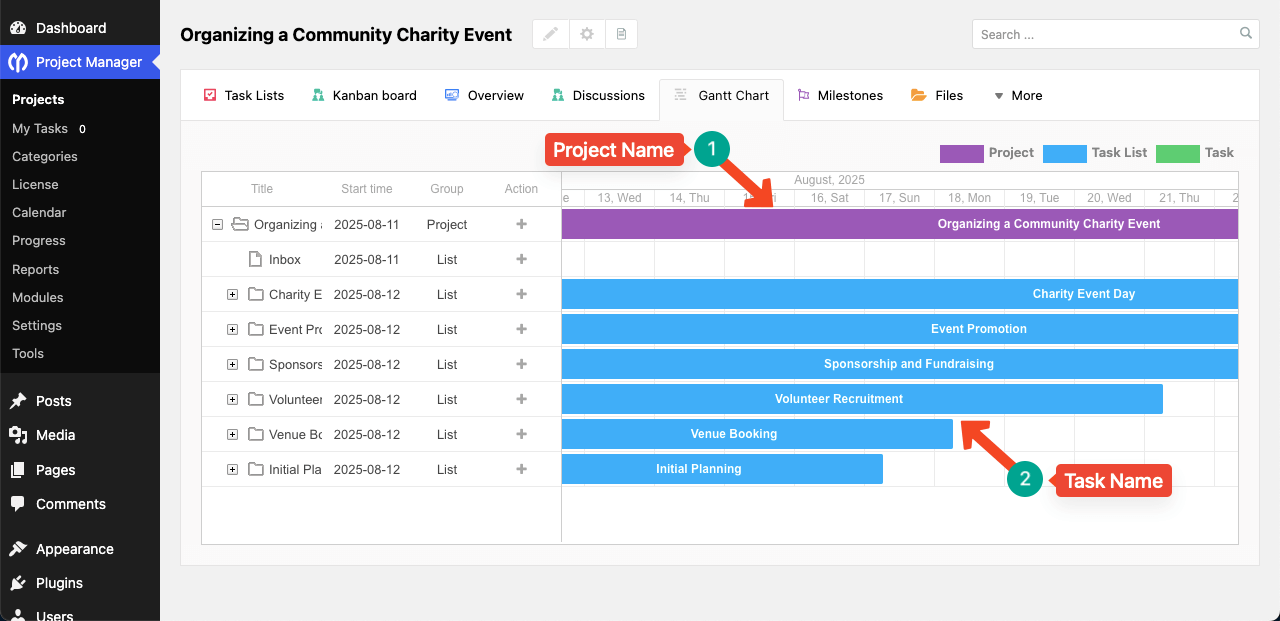Expand the Venue Booking list node

point(232,434)
